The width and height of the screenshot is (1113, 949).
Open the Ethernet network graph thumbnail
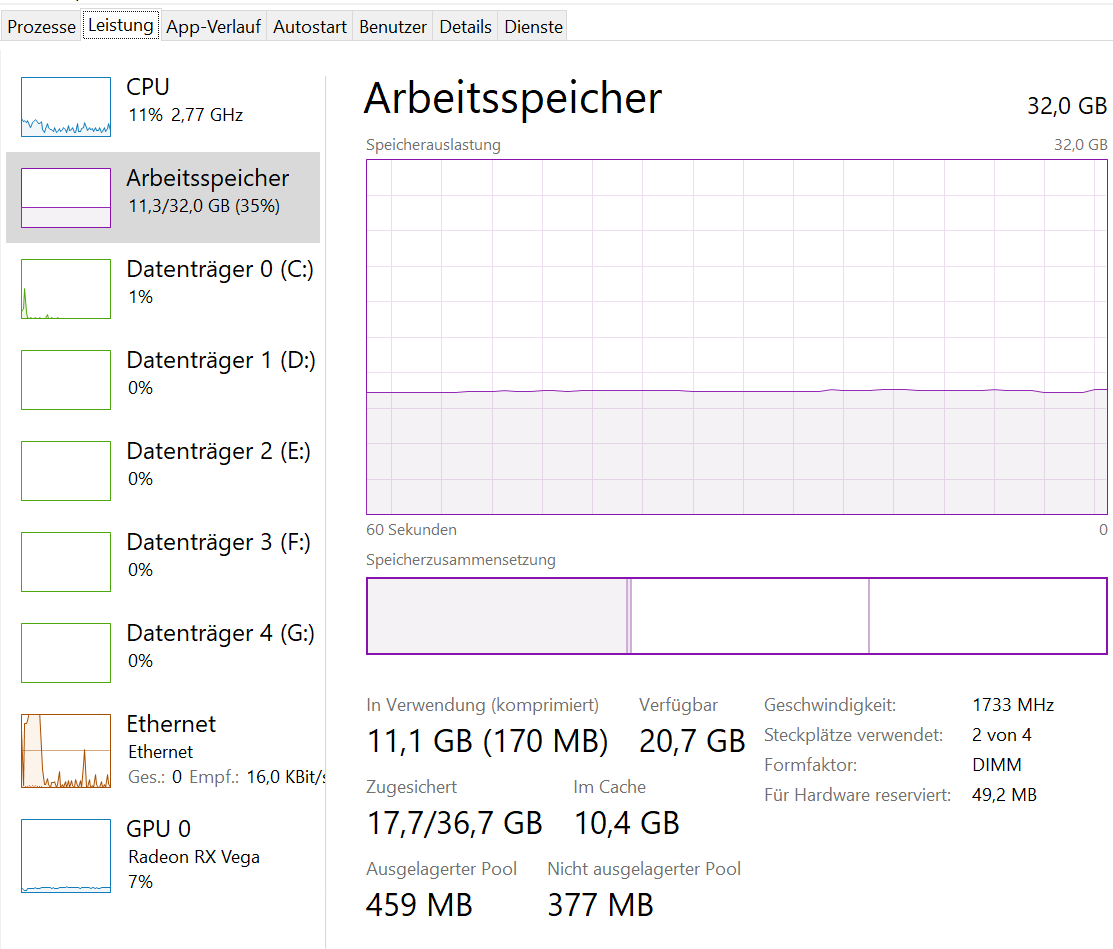pyautogui.click(x=66, y=751)
